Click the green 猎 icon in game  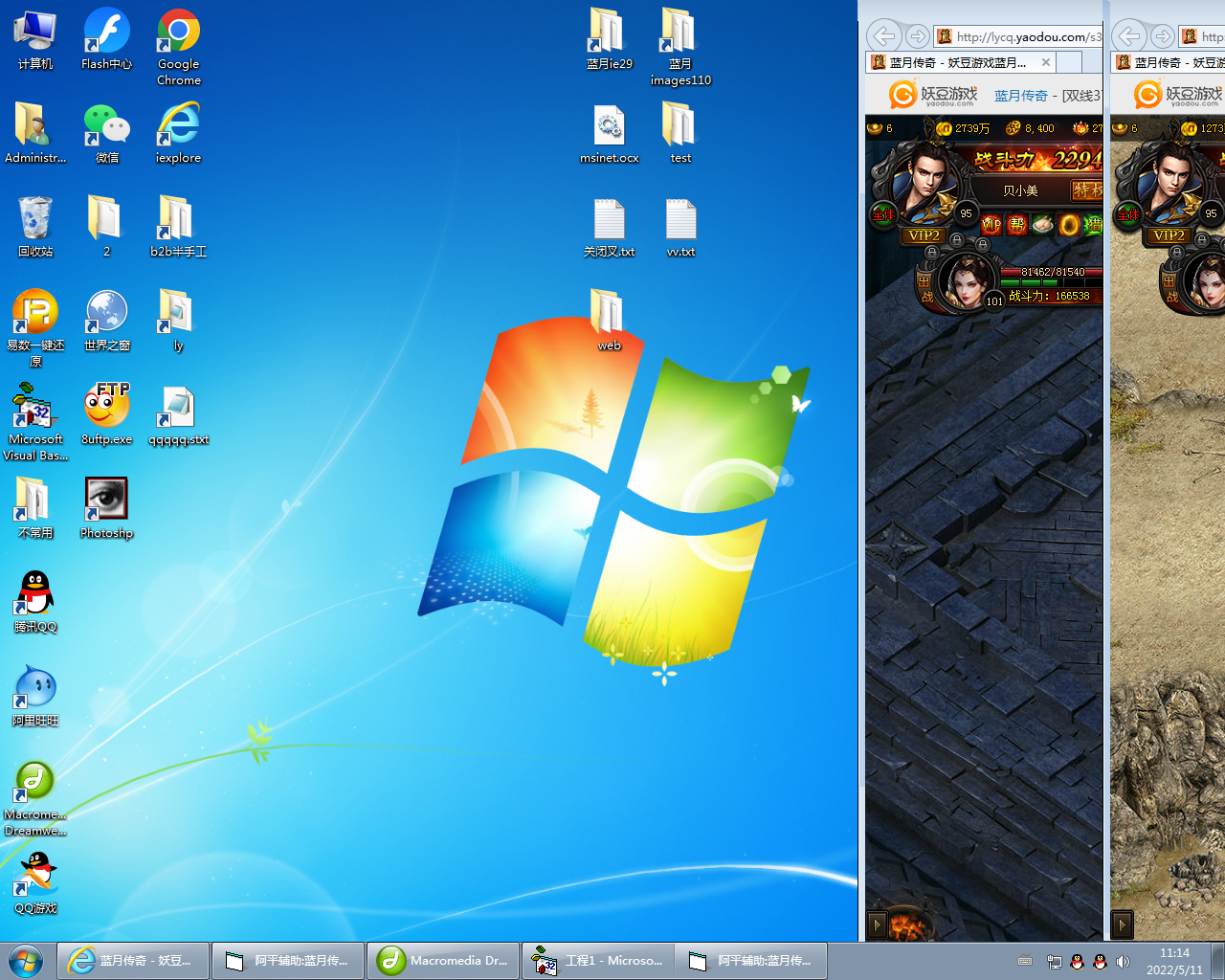(1093, 225)
